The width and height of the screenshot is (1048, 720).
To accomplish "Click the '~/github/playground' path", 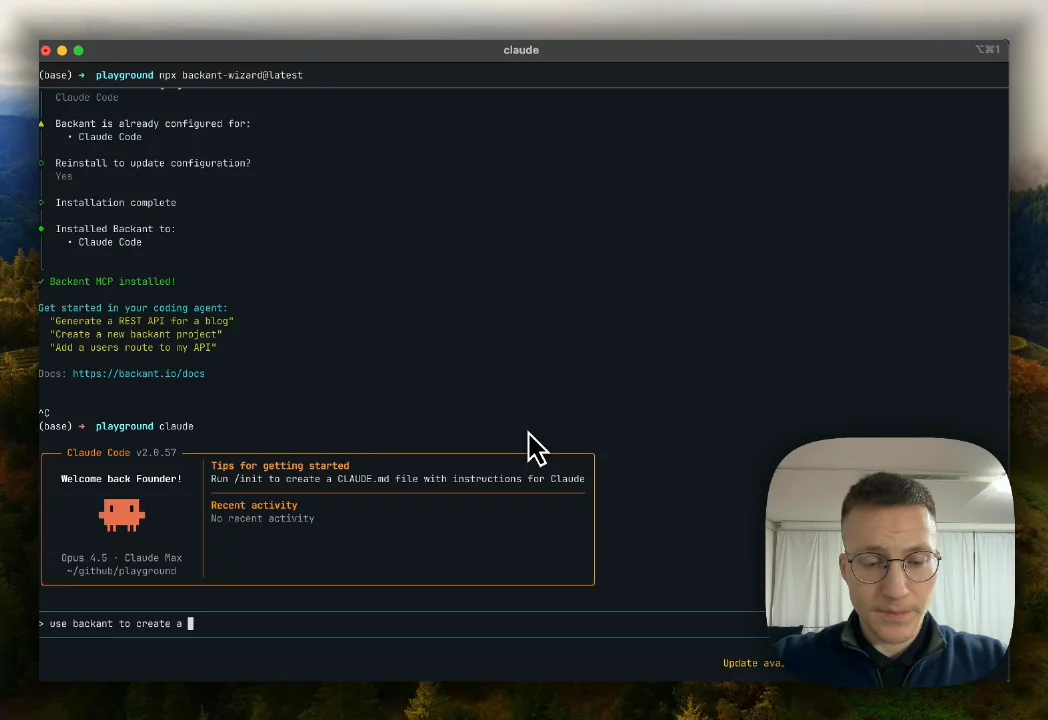I will click(122, 571).
